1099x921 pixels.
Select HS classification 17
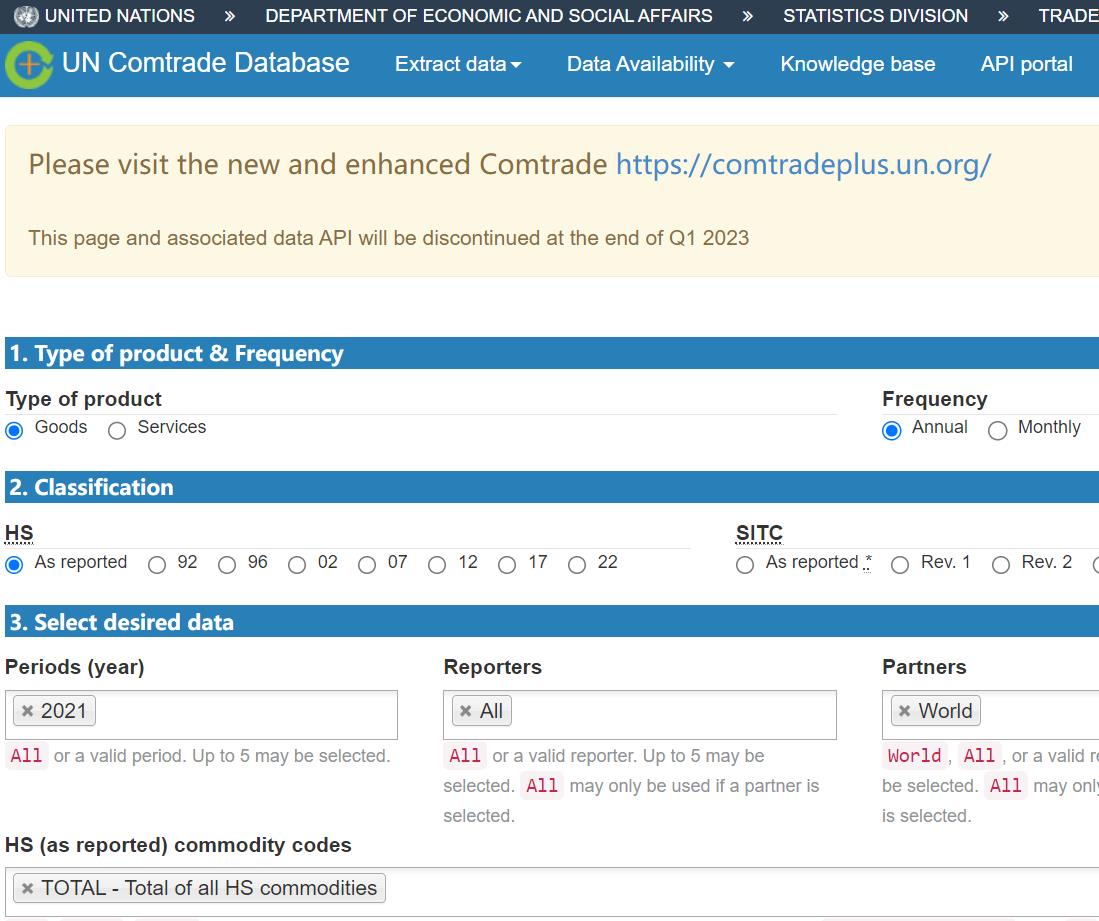tap(507, 565)
